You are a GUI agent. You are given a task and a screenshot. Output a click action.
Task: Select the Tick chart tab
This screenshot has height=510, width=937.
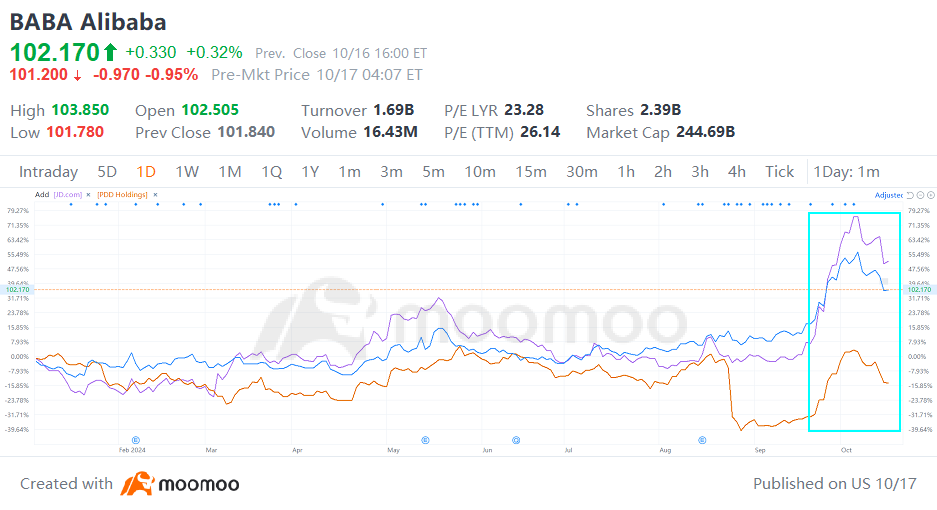[x=779, y=172]
